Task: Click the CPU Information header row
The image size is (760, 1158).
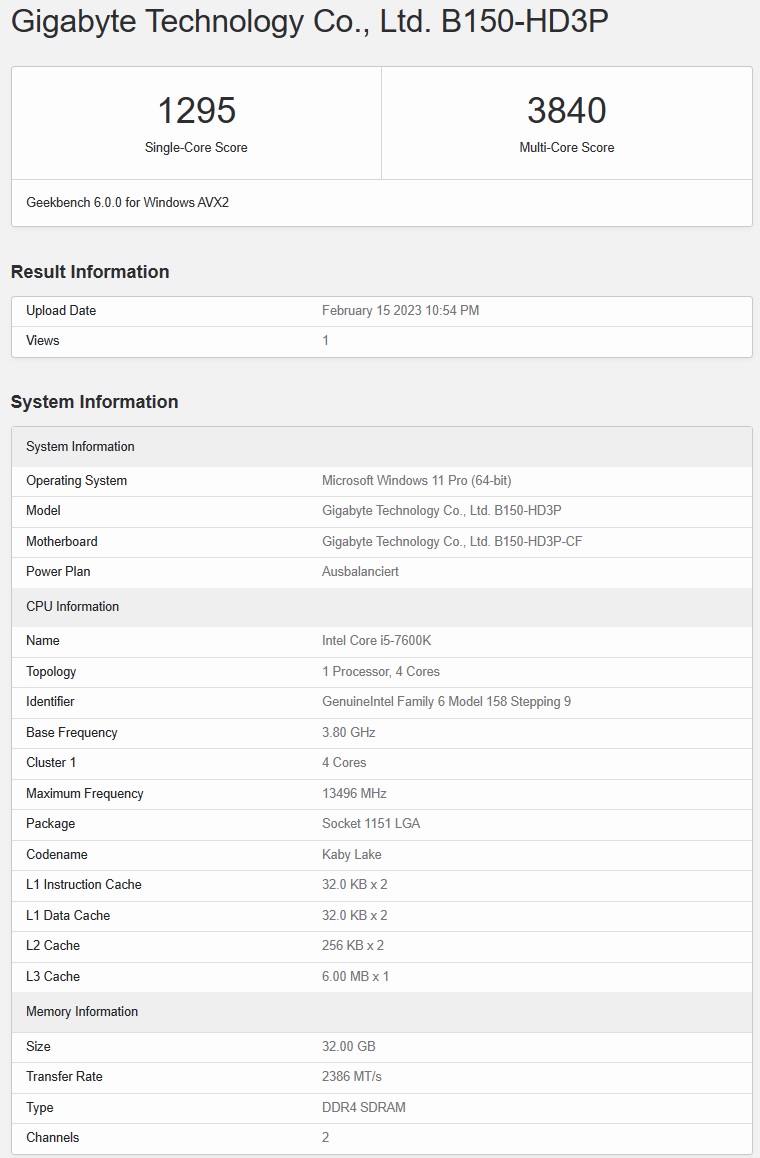Action: coord(382,607)
